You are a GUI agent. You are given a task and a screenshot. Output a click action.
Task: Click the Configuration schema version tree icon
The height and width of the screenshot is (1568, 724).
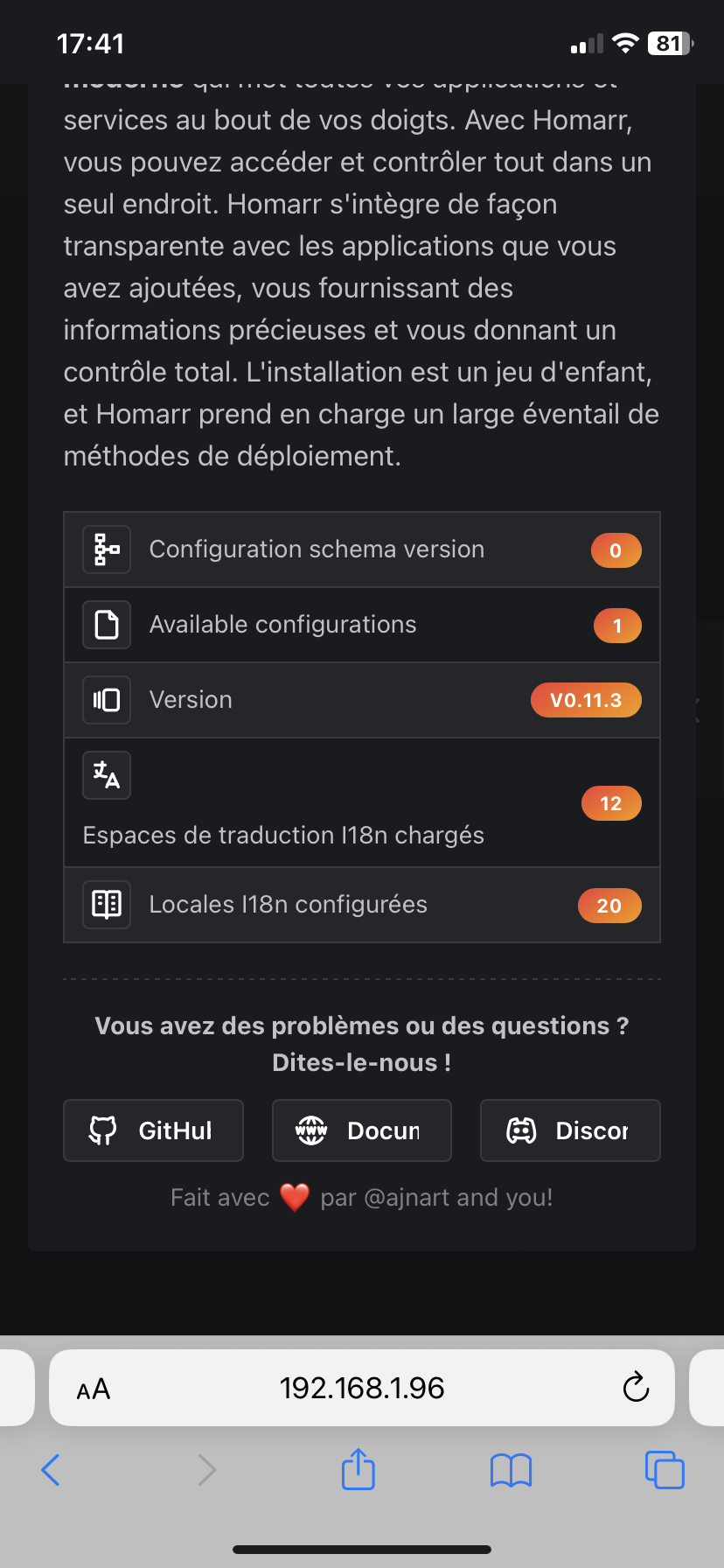106,549
